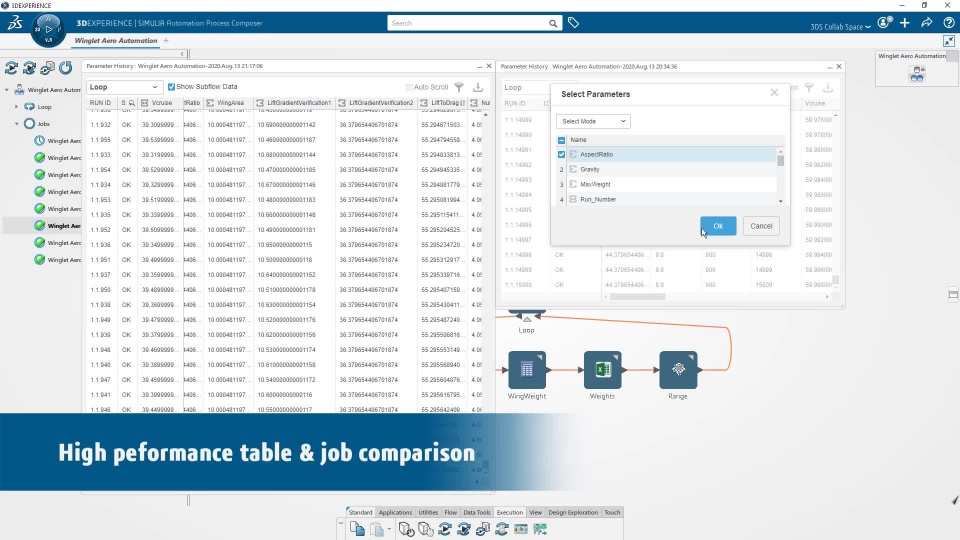
Task: Click Cancel in the Select Parameters dialog
Action: 761,226
